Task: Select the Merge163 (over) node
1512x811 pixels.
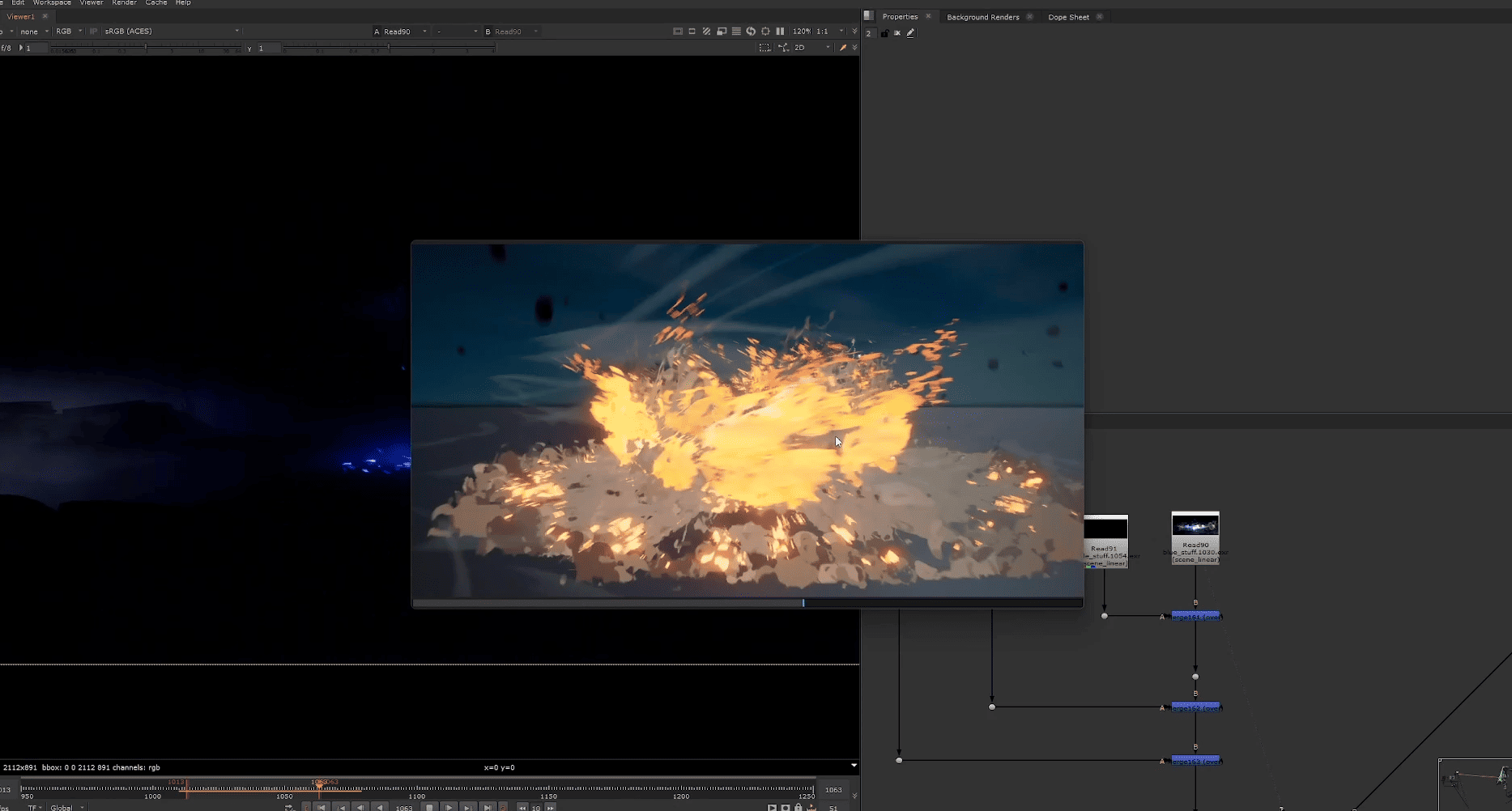Action: click(1195, 761)
